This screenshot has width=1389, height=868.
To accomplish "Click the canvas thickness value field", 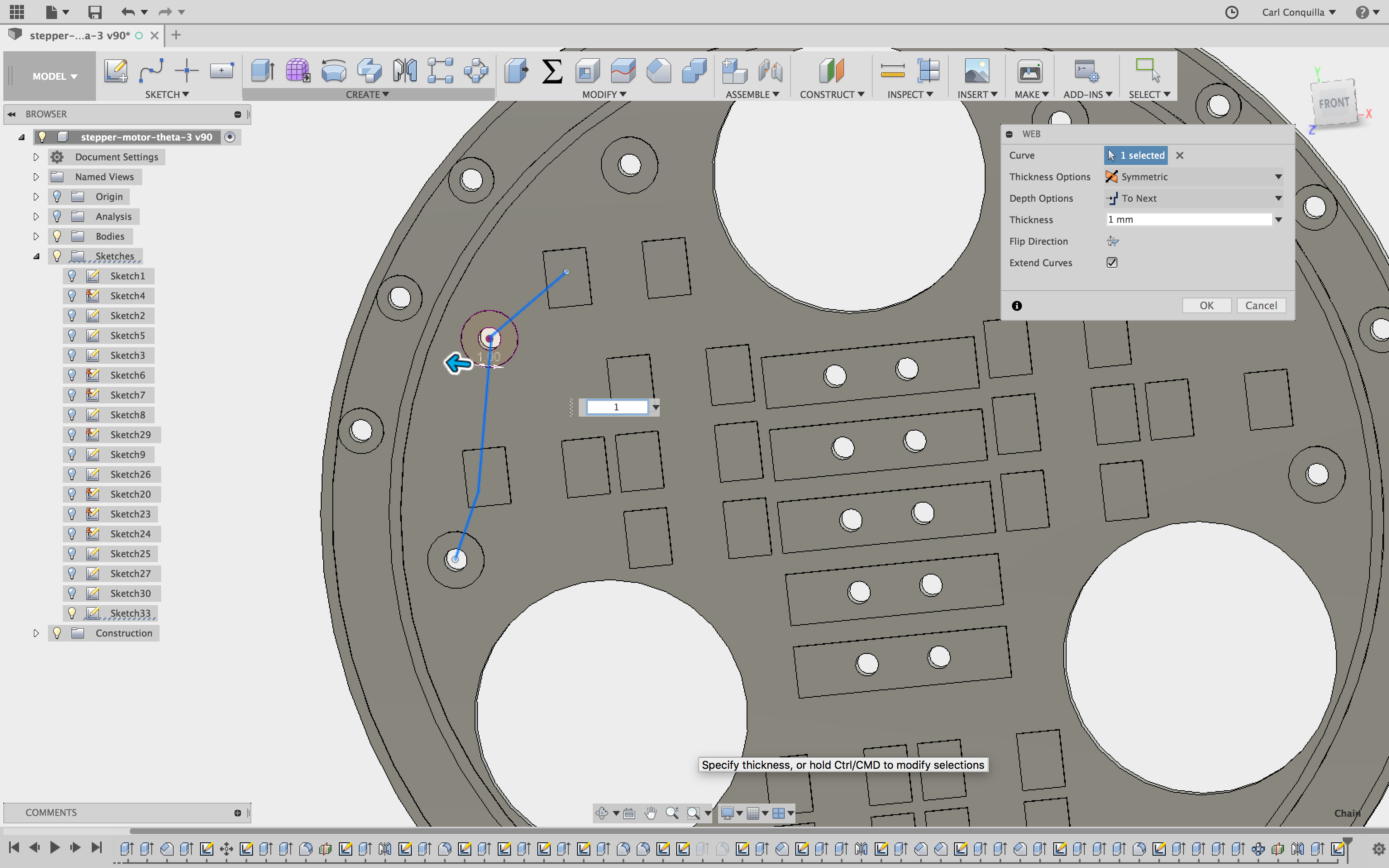I will click(x=617, y=407).
